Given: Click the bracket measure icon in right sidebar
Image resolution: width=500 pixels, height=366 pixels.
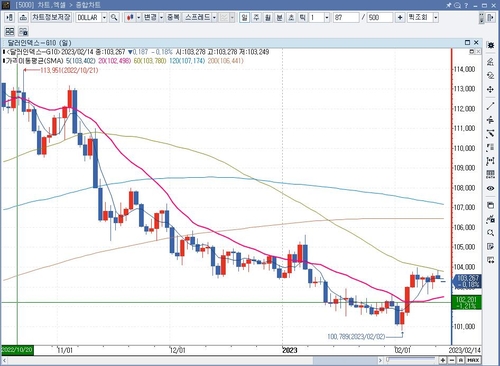Looking at the screenshot, I should [490, 161].
